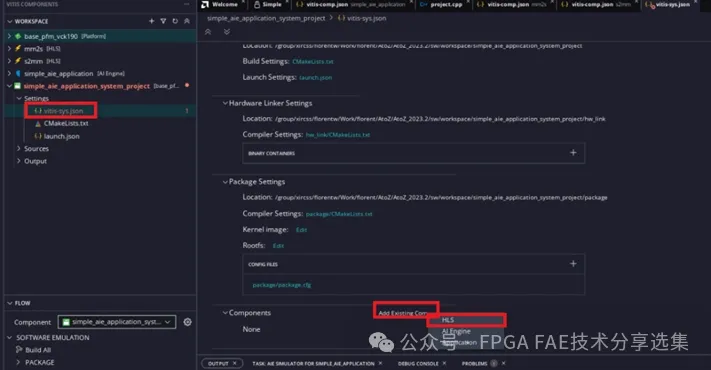
Task: Click the filter icon in Workspace header
Action: (163, 21)
